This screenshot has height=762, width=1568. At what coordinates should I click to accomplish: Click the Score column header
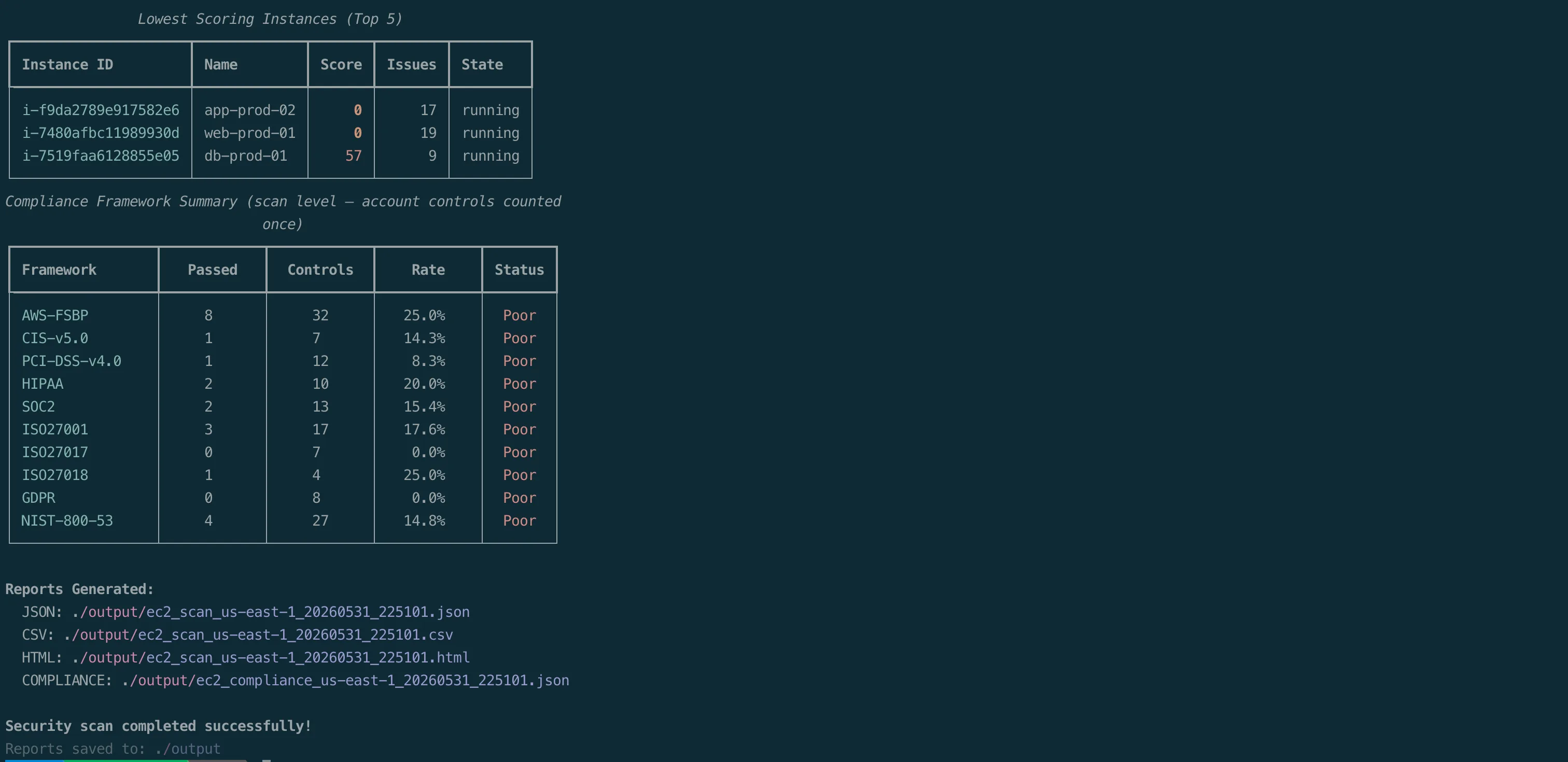pyautogui.click(x=341, y=64)
